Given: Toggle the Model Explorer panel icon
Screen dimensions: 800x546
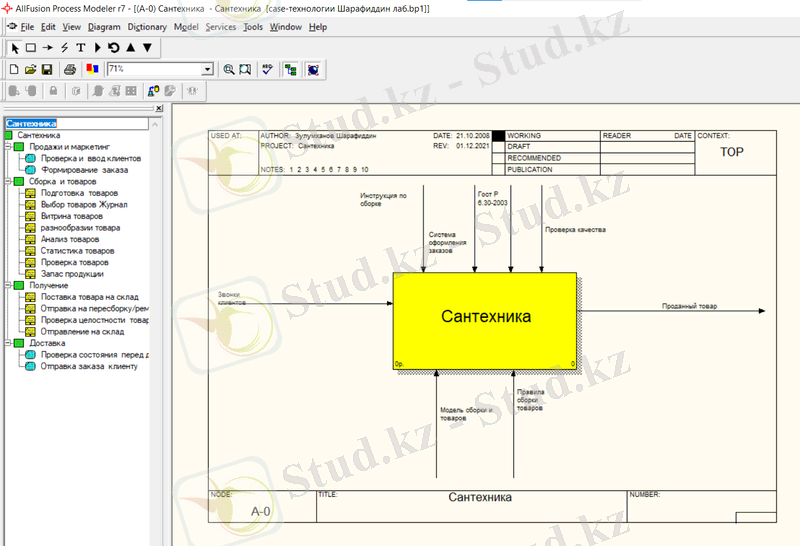Looking at the screenshot, I should tap(291, 69).
